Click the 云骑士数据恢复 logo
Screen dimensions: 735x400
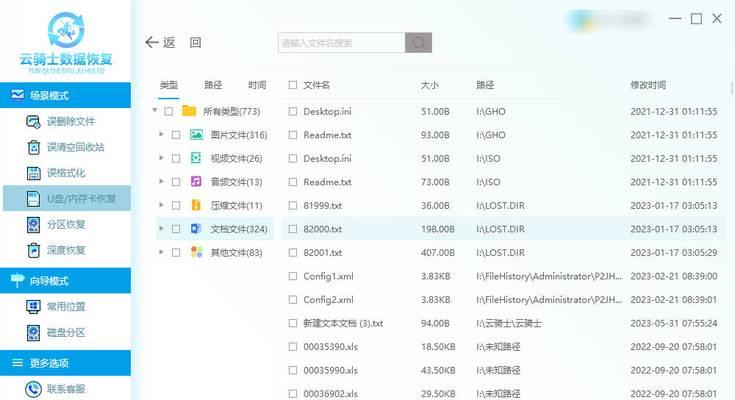[x=66, y=43]
